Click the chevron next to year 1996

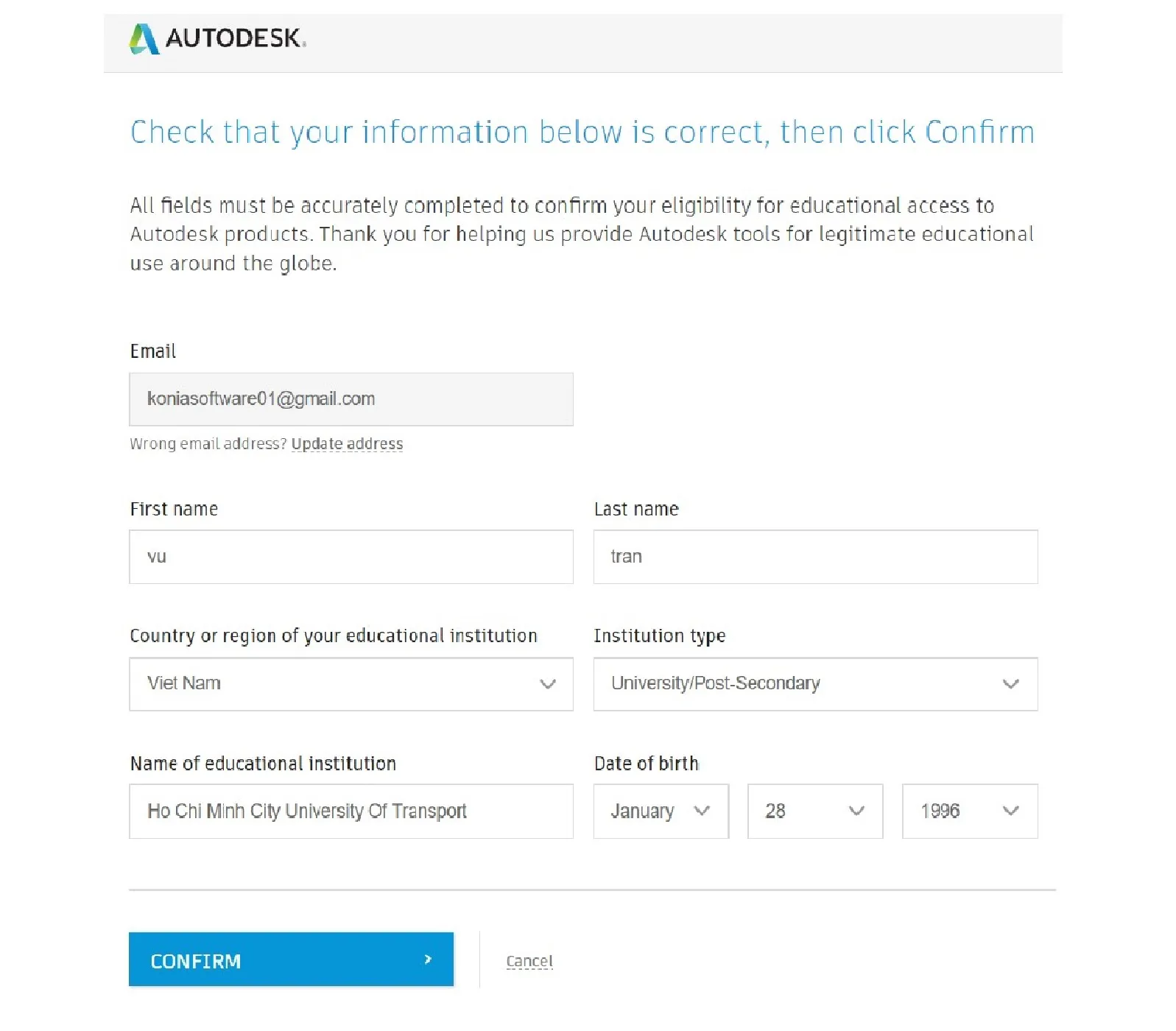click(x=1010, y=811)
